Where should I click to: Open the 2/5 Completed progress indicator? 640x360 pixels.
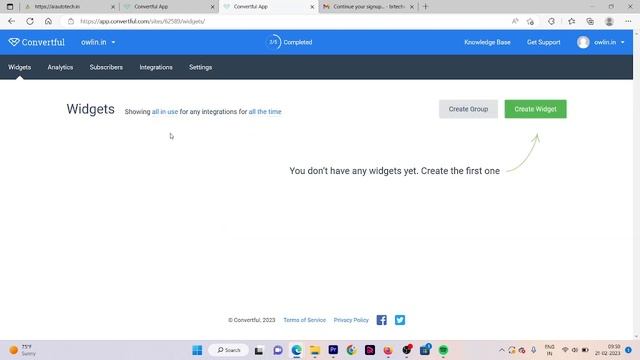point(289,42)
